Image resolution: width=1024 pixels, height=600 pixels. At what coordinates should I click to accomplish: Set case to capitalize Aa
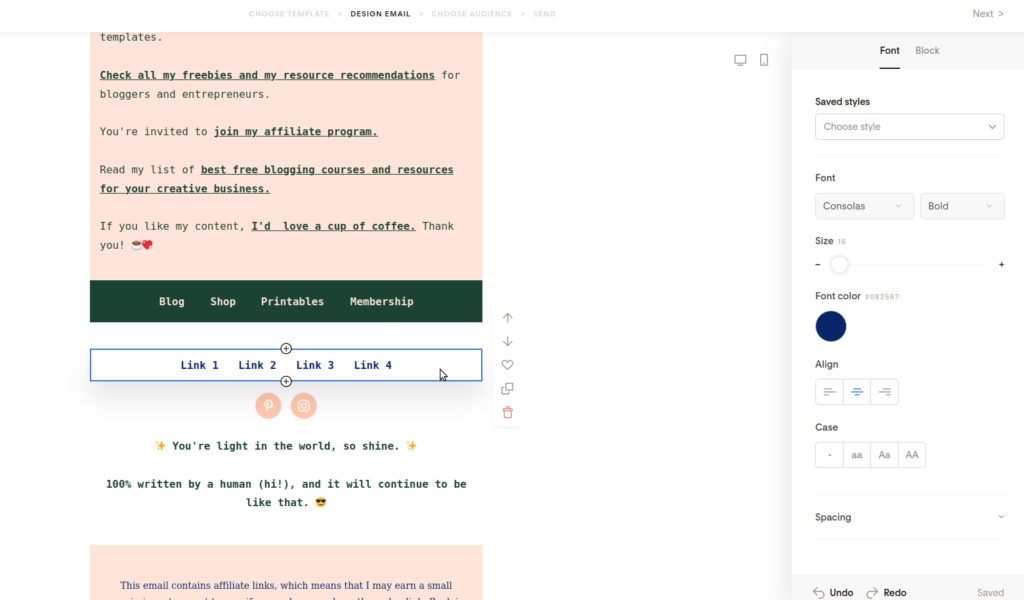(x=884, y=455)
